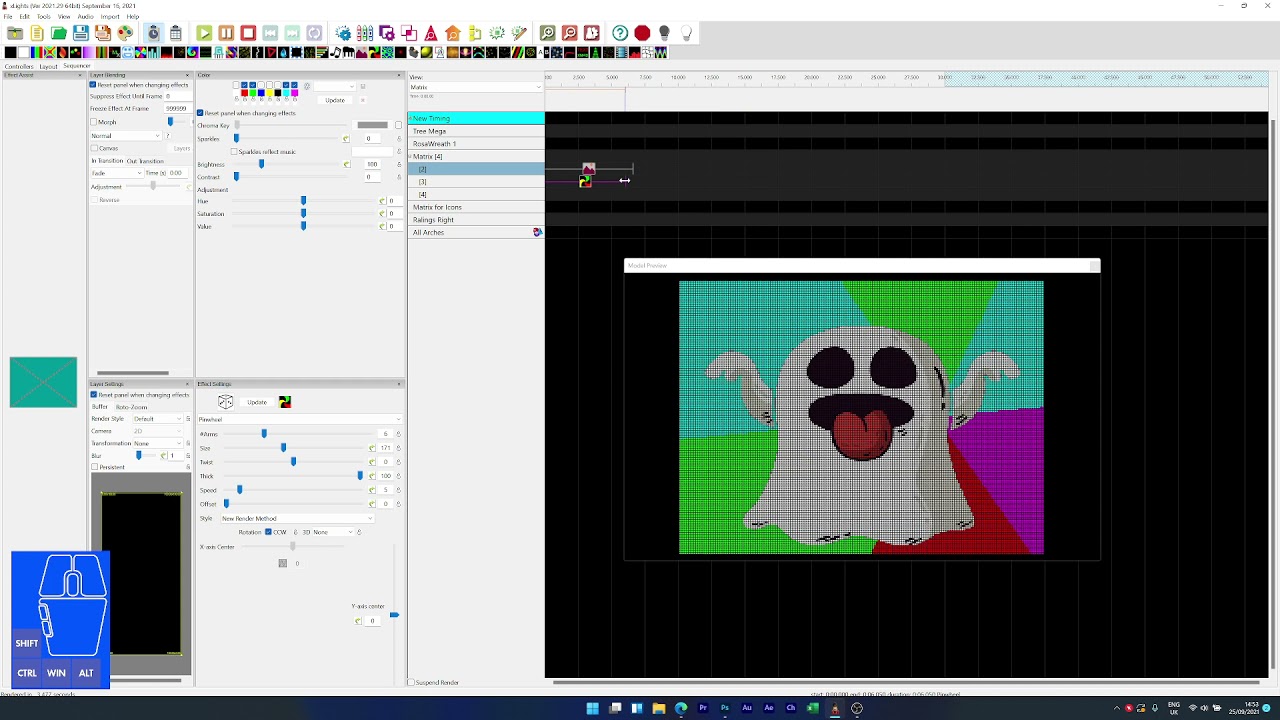
Task: Click the Zoom In magnifier icon
Action: pyautogui.click(x=547, y=33)
